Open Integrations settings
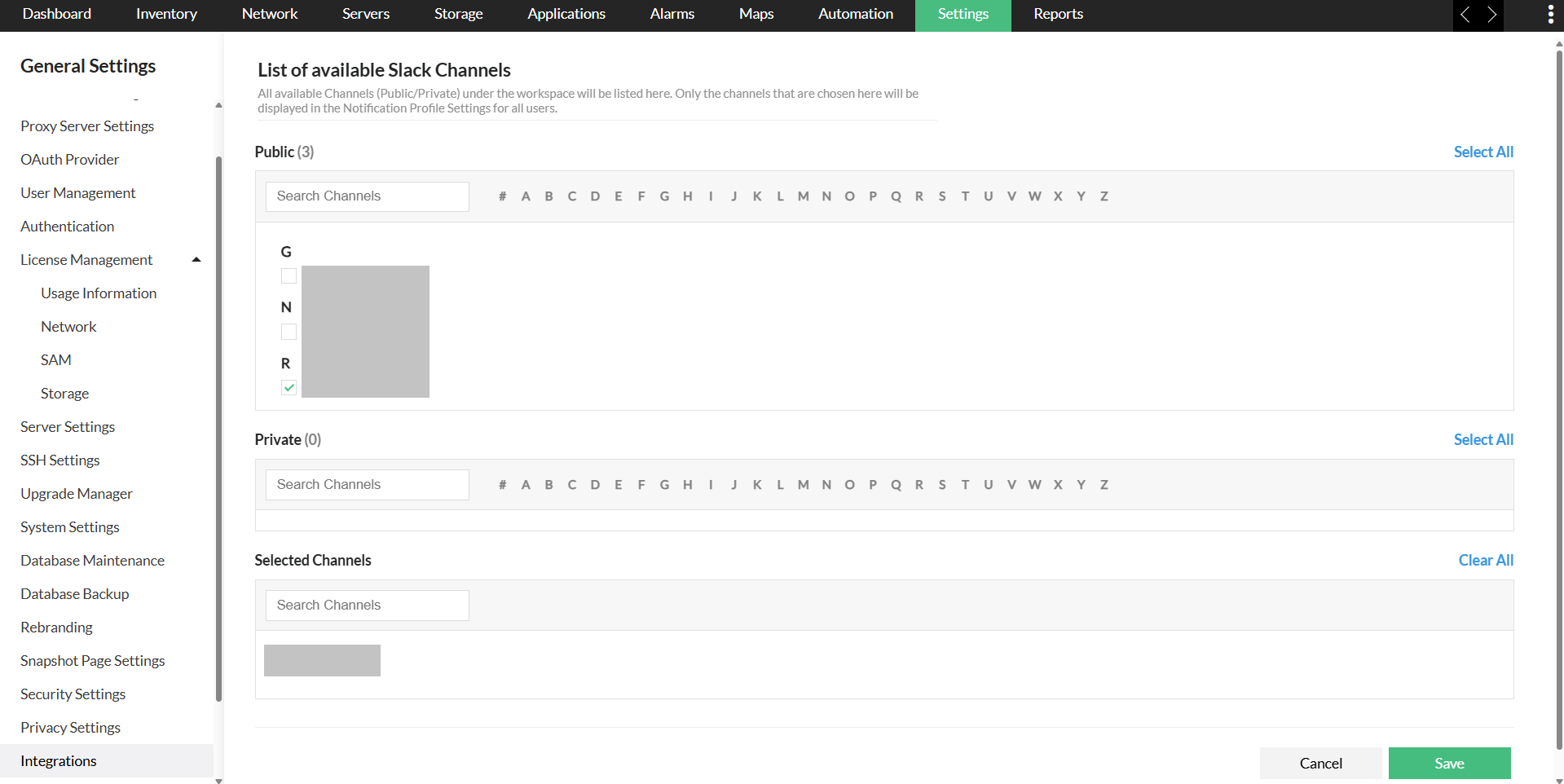This screenshot has height=784, width=1564. point(107,761)
